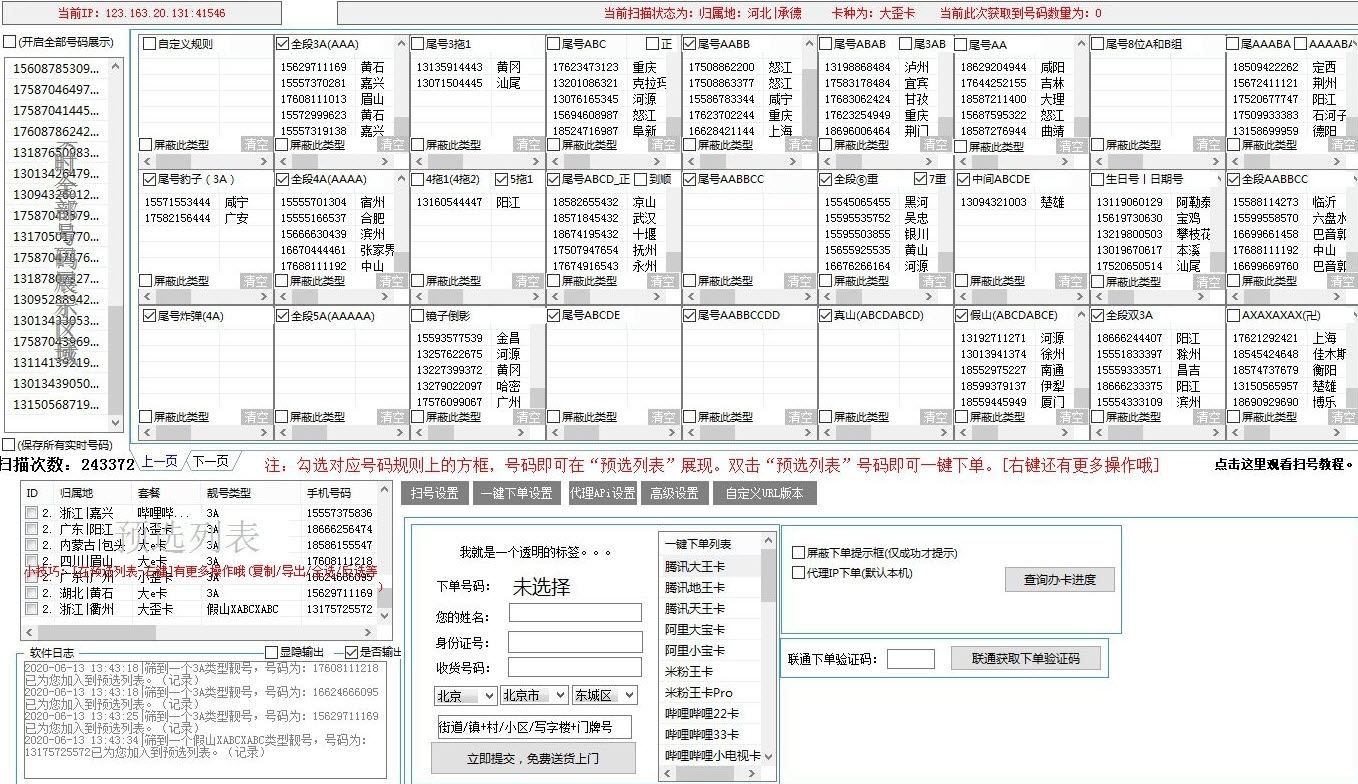
Task: Submit with 立即提交,免费送货上门 button
Action: pos(533,758)
